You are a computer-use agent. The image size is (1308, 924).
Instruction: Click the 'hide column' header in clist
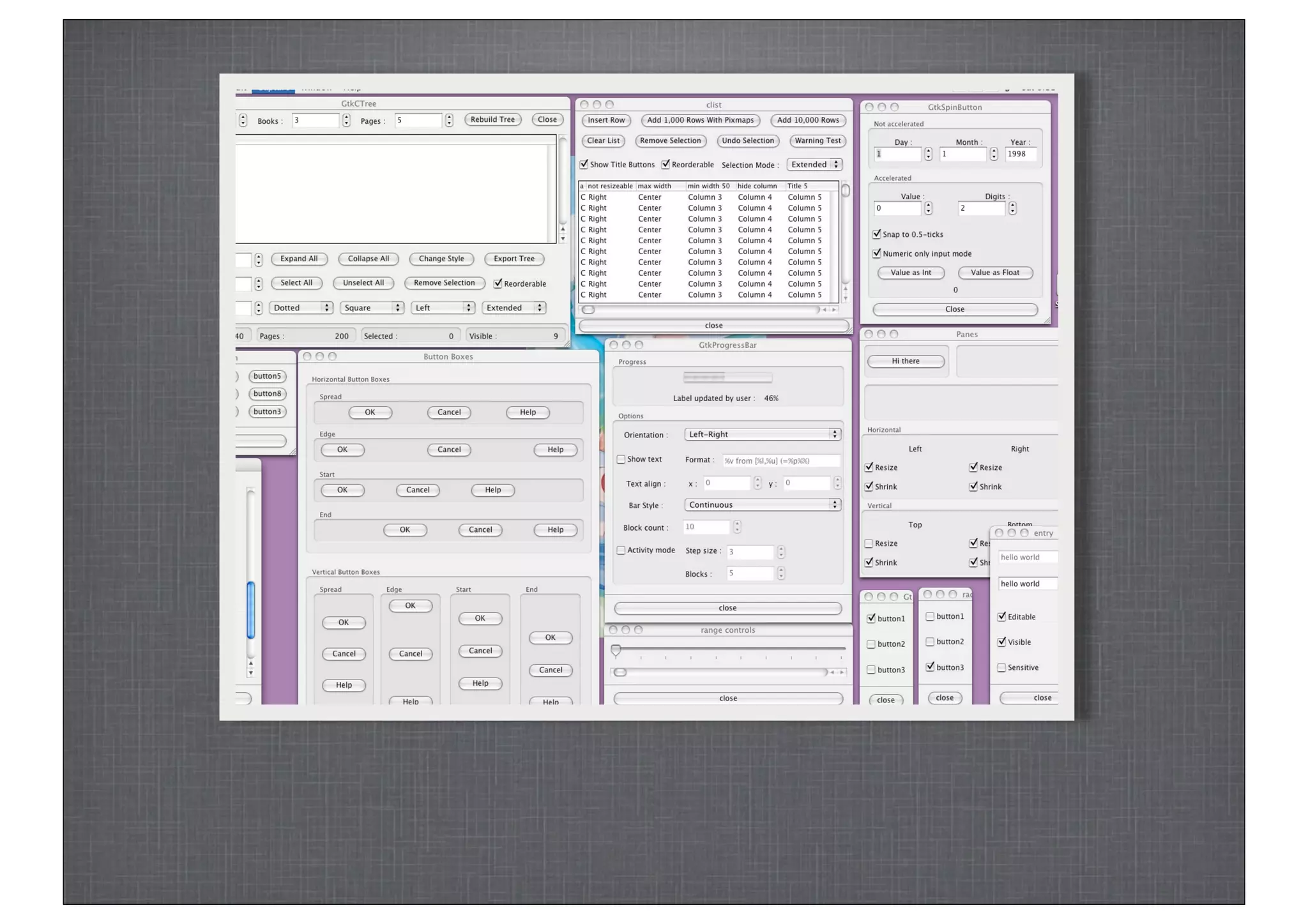757,186
